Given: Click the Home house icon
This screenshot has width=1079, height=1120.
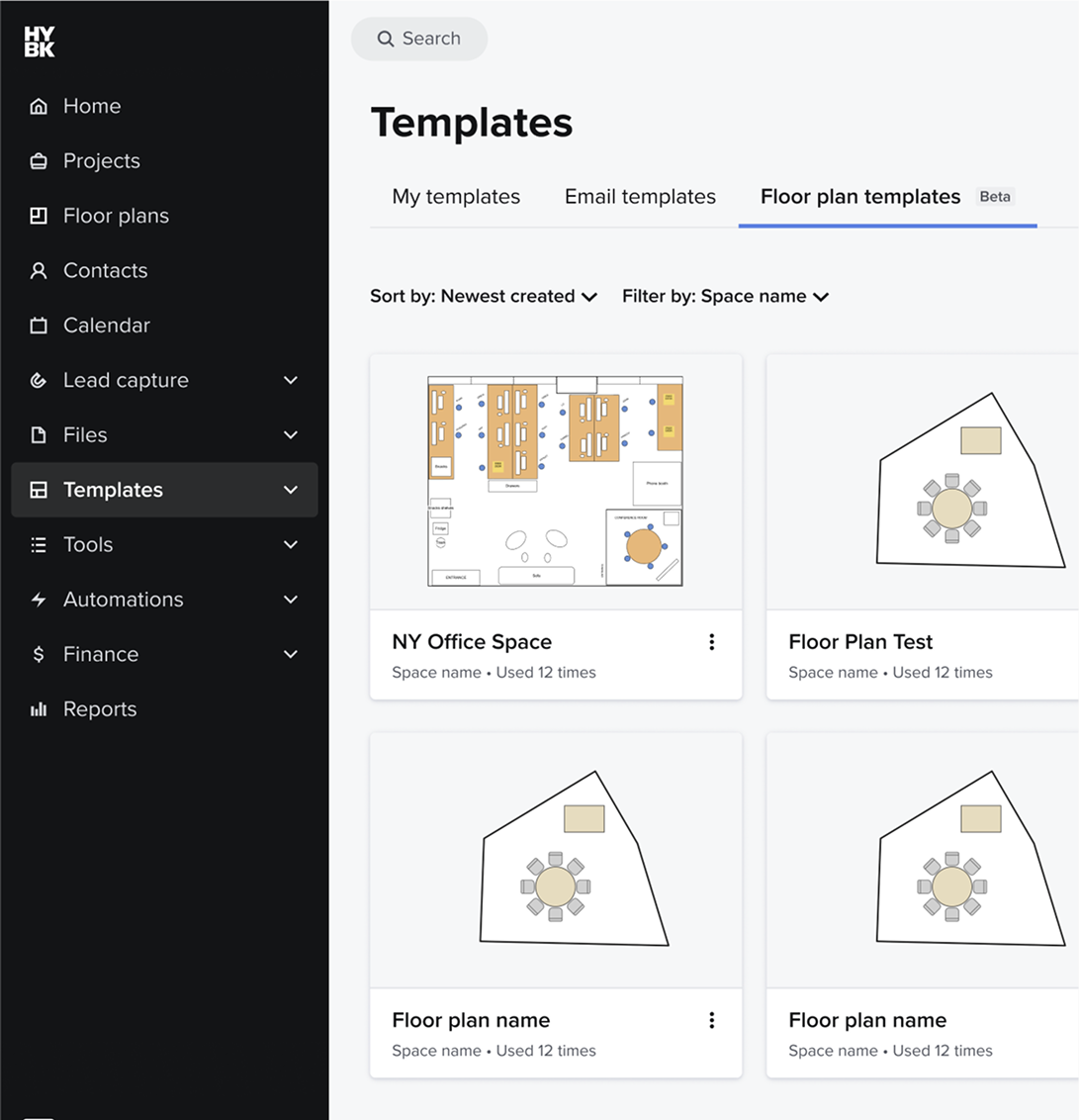Looking at the screenshot, I should [39, 107].
